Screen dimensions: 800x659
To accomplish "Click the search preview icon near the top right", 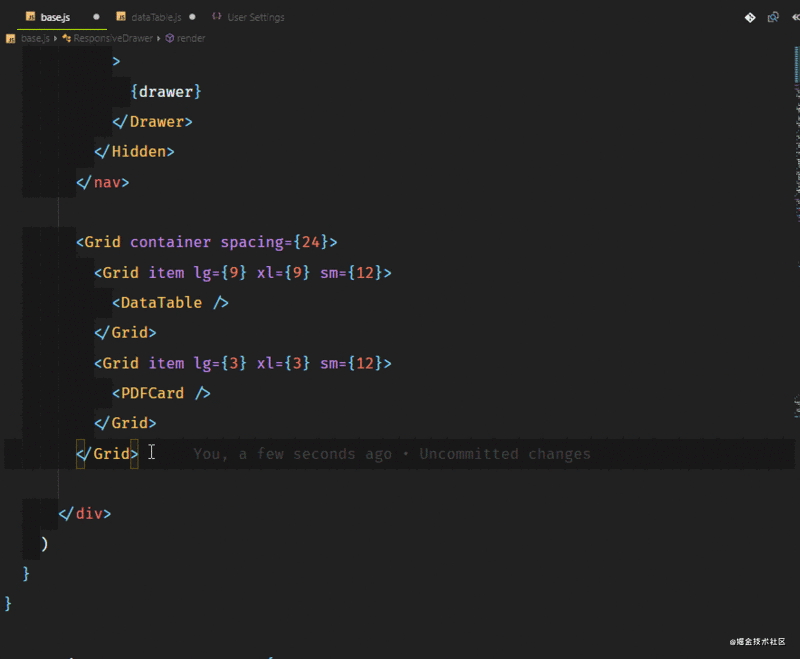I will tap(773, 17).
